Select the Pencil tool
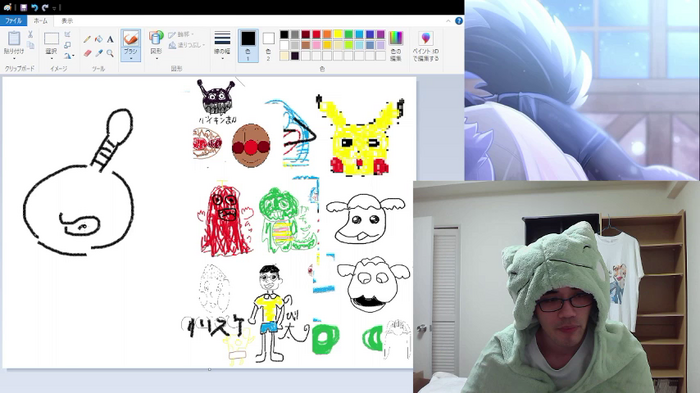The width and height of the screenshot is (700, 393). tap(87, 40)
